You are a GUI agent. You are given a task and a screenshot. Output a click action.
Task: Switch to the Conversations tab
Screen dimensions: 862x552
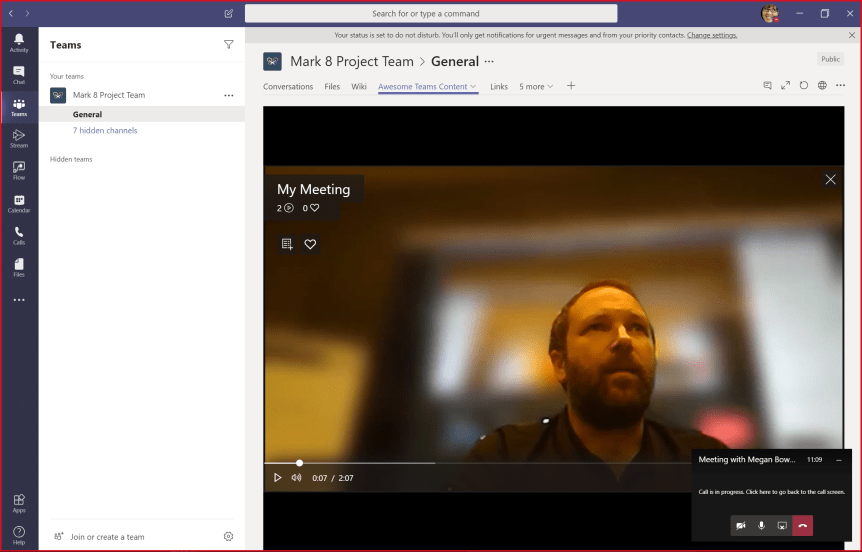(x=288, y=87)
